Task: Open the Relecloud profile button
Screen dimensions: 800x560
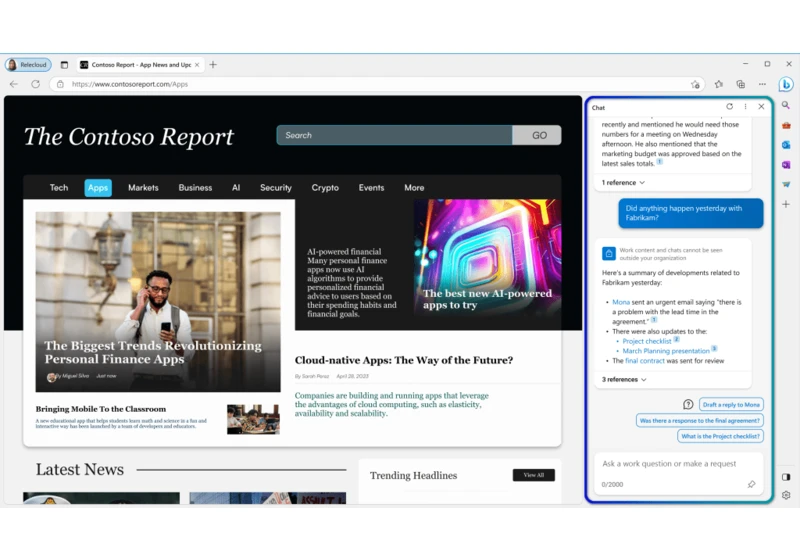Action: click(x=29, y=65)
